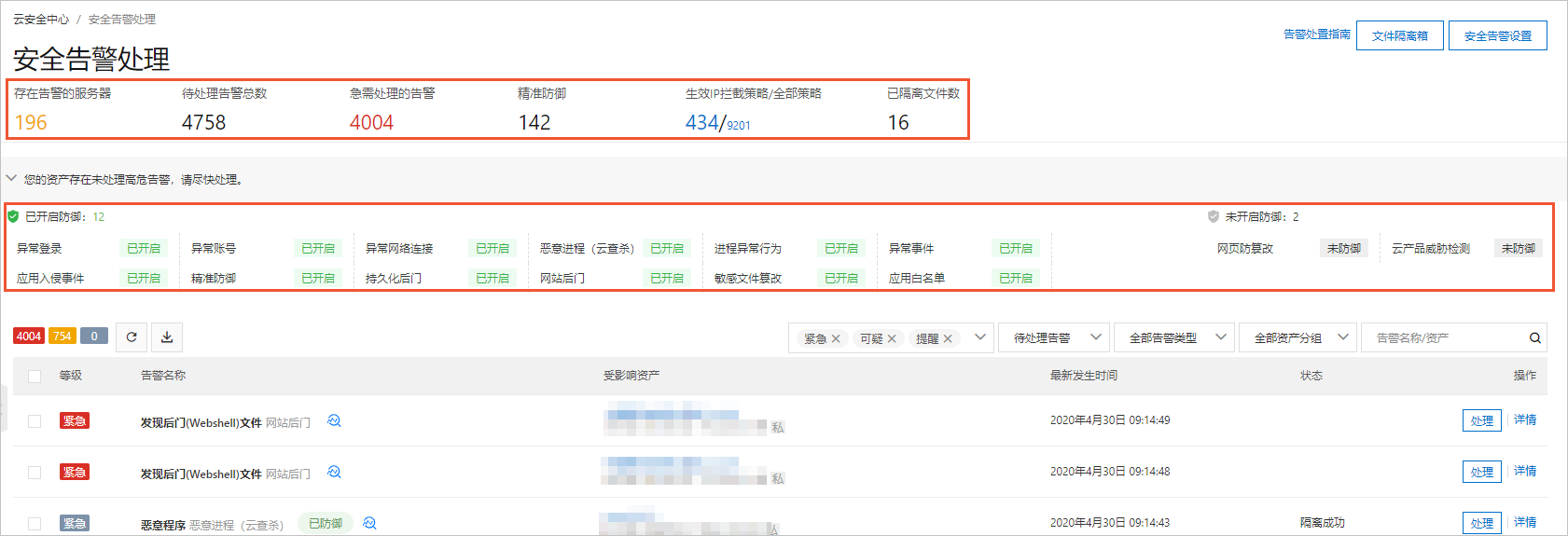This screenshot has height=536, width=1568.
Task: Click the orange 754 suspicious count badge
Action: pos(62,336)
